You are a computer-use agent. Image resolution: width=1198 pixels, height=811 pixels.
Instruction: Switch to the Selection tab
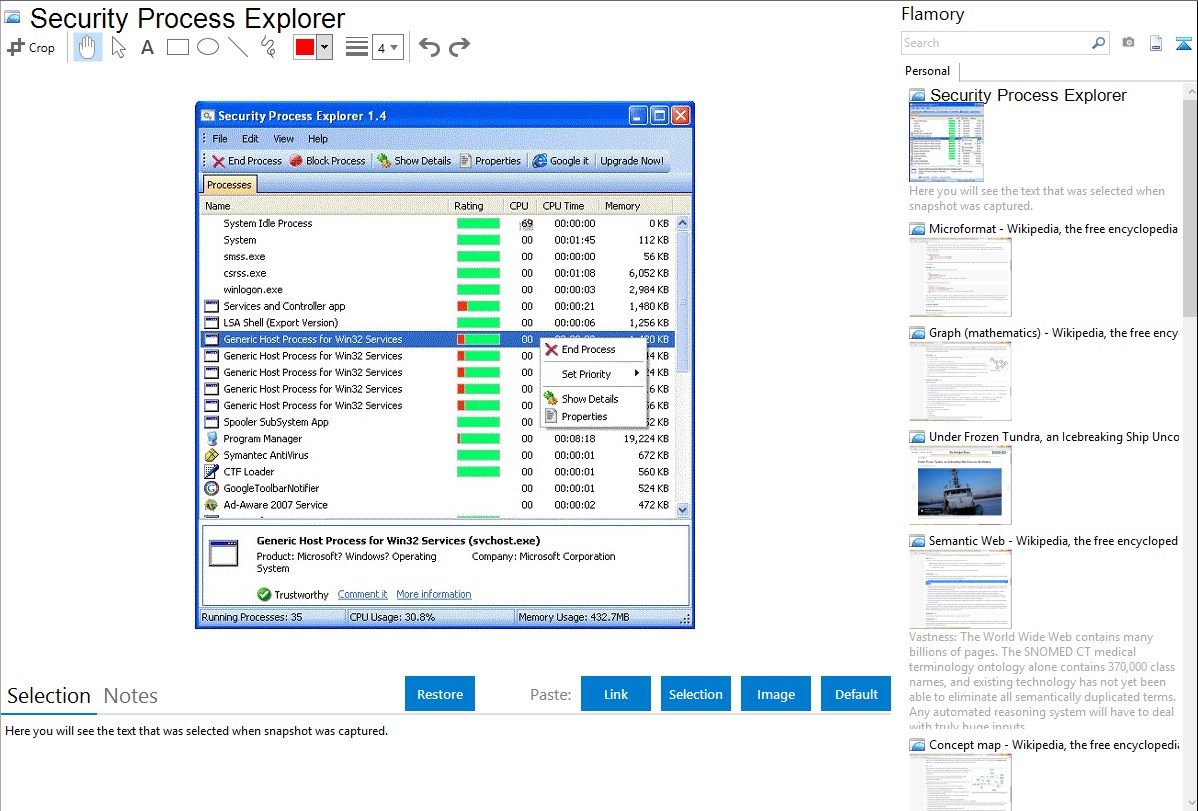[49, 696]
